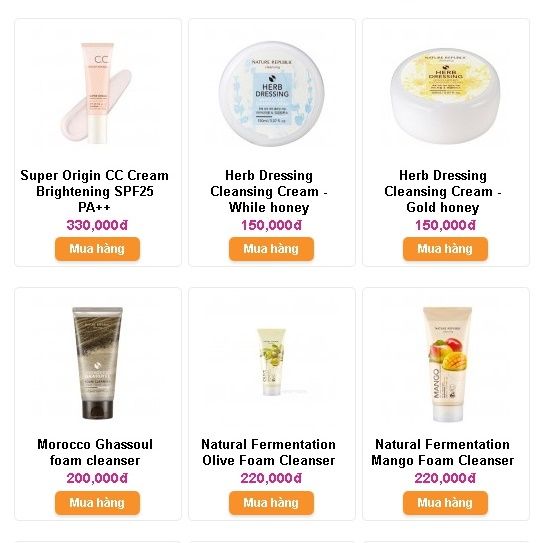
Task: Select the 330,000đ price of CC Cream
Action: (x=97, y=225)
